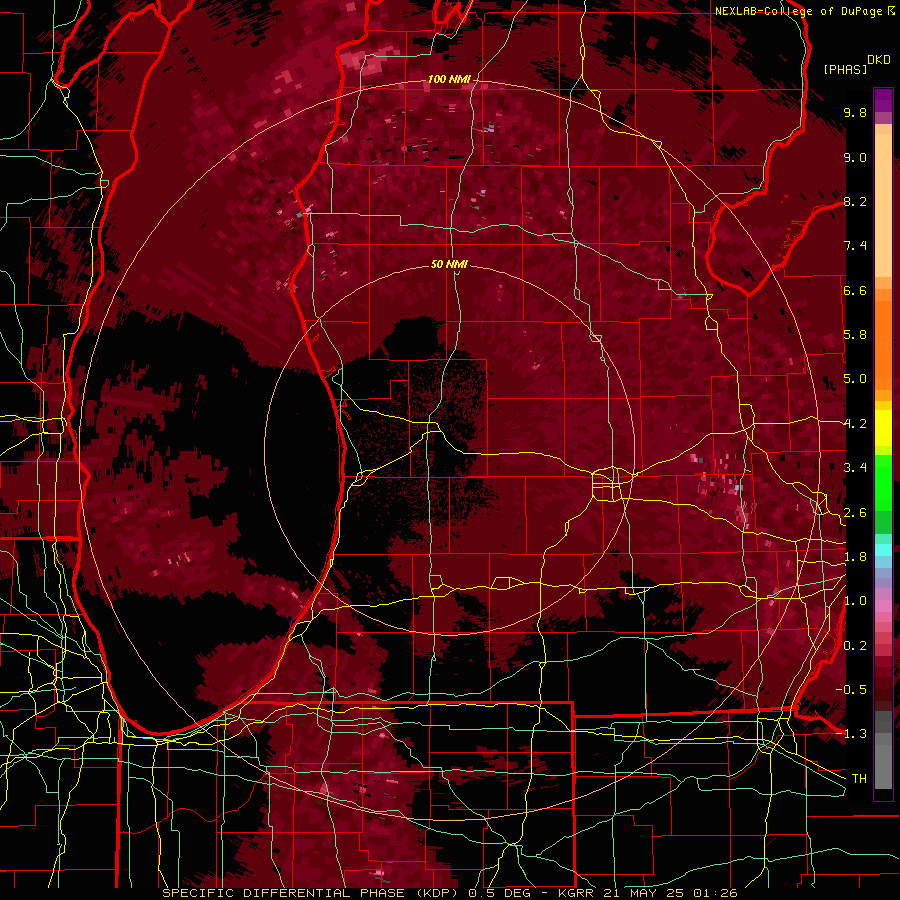
Task: Pick the cyan segment of the colorbar
Action: (x=883, y=550)
